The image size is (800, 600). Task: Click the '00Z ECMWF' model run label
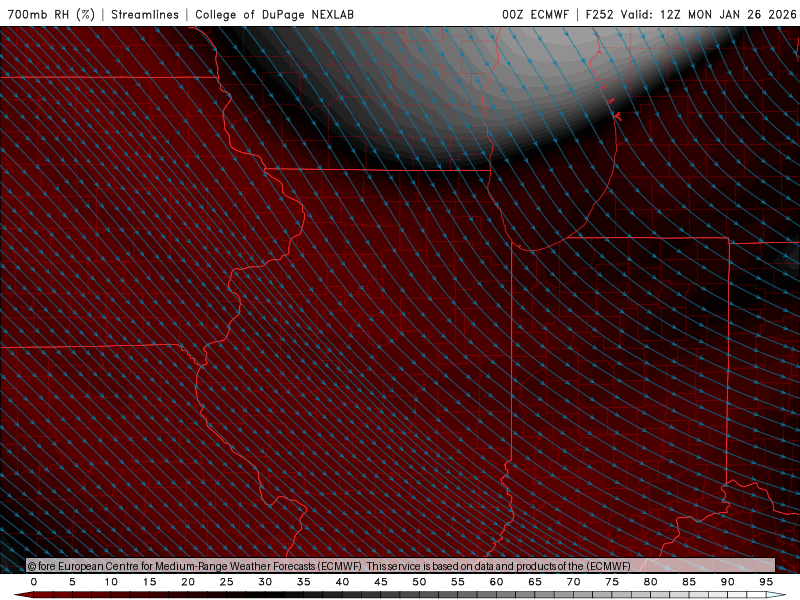(535, 14)
